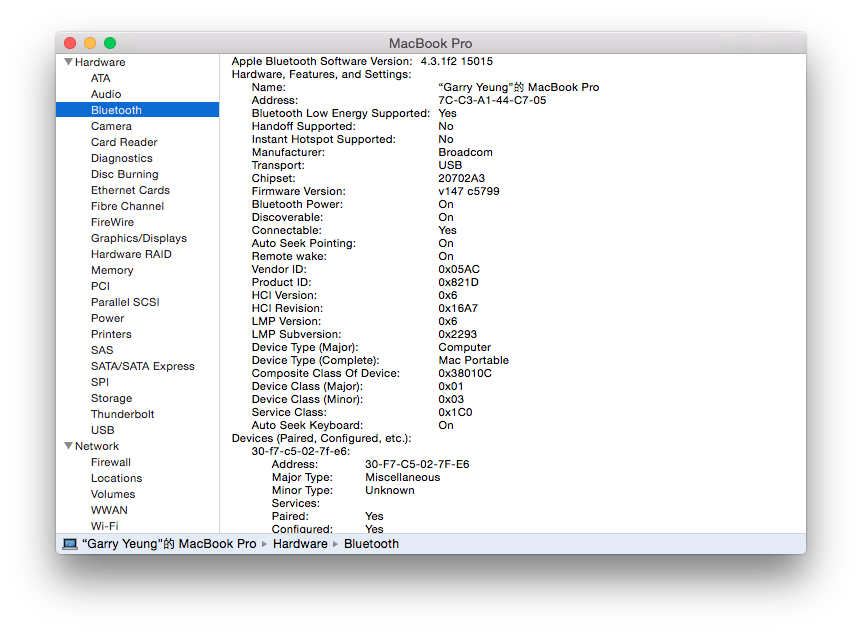862x634 pixels.
Task: Select Printers in the sidebar
Action: click(111, 333)
